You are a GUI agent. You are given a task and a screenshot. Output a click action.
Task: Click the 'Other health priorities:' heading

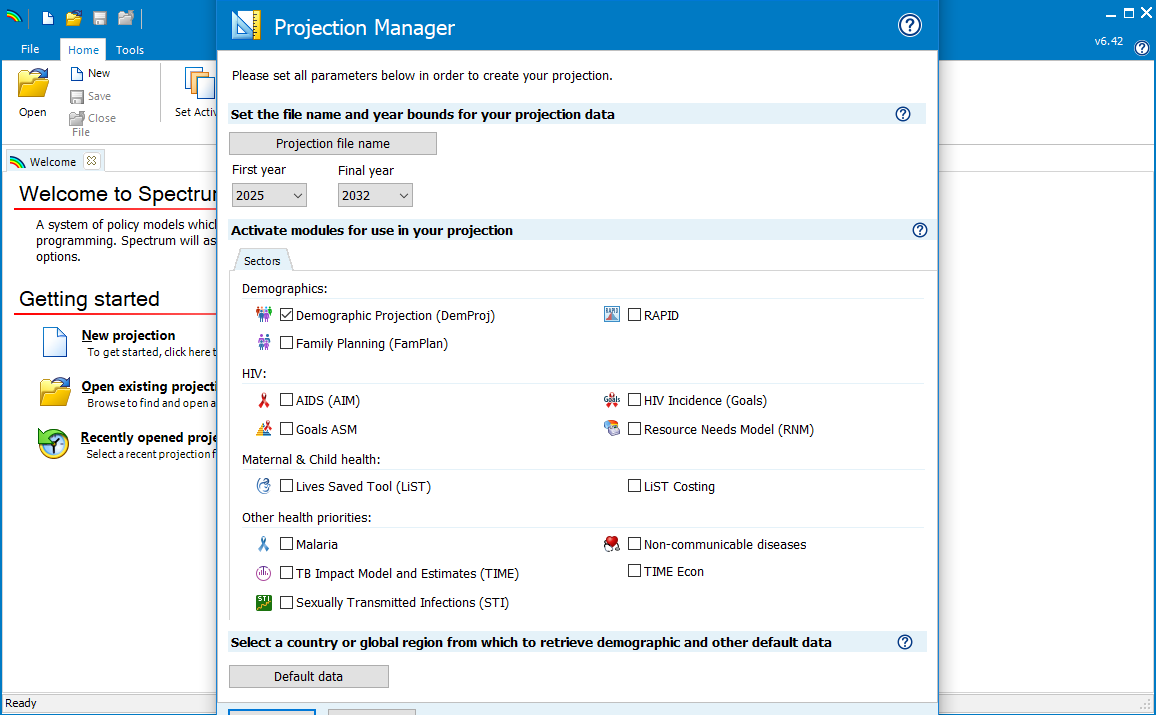click(307, 517)
